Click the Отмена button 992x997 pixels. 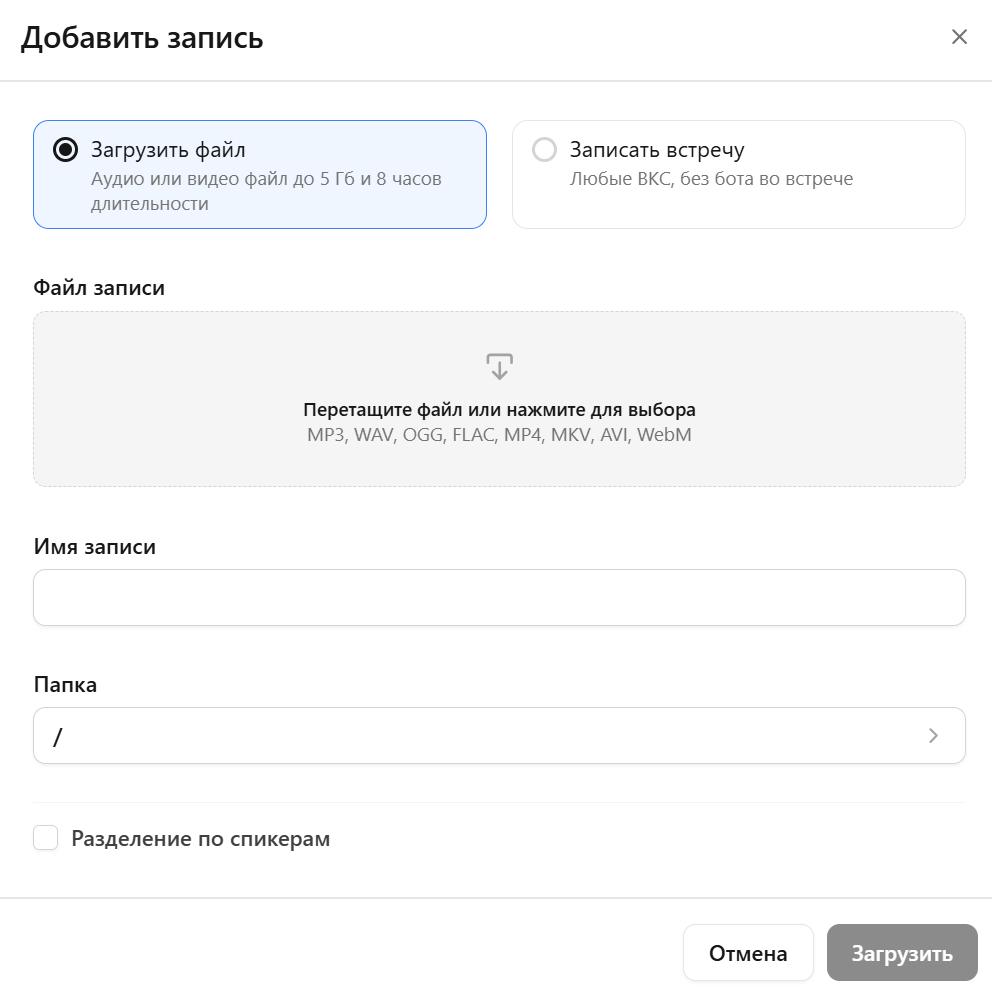point(748,952)
